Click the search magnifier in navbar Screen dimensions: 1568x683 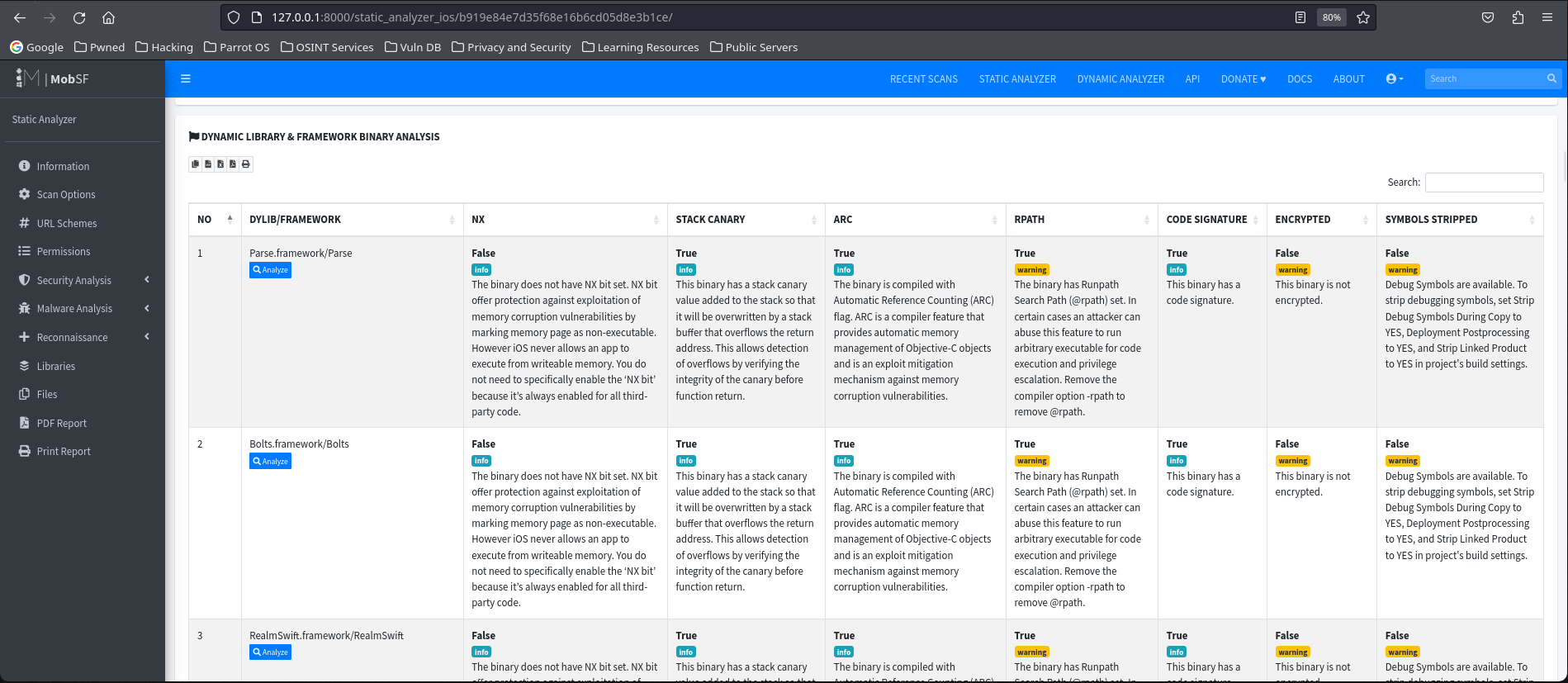click(x=1551, y=79)
